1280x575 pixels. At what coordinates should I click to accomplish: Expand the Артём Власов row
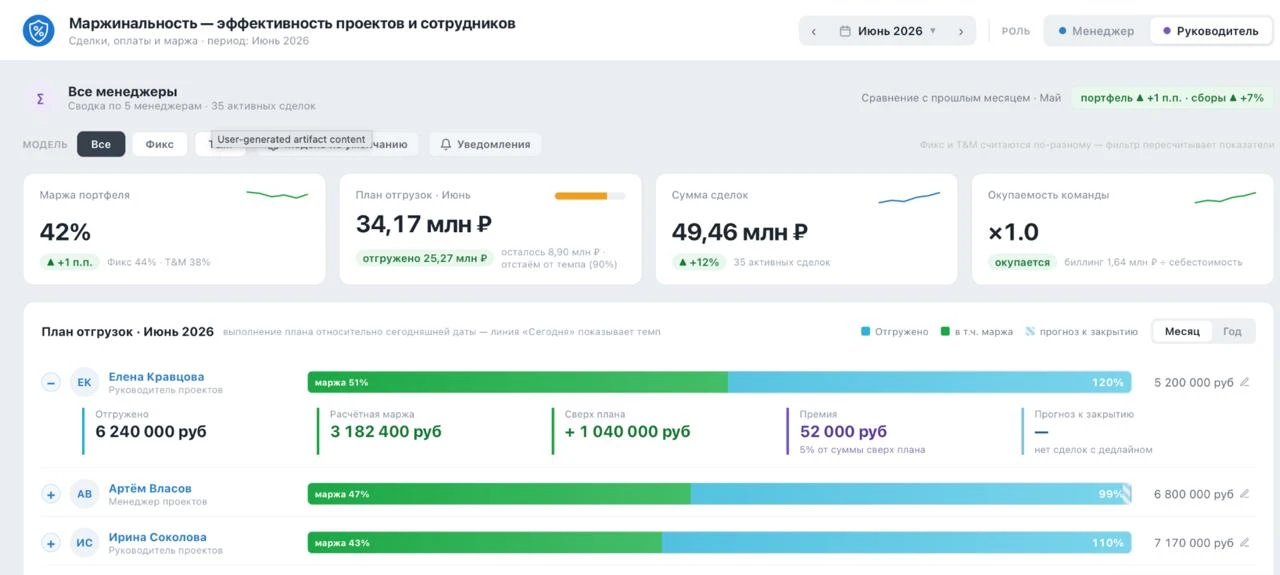click(51, 494)
